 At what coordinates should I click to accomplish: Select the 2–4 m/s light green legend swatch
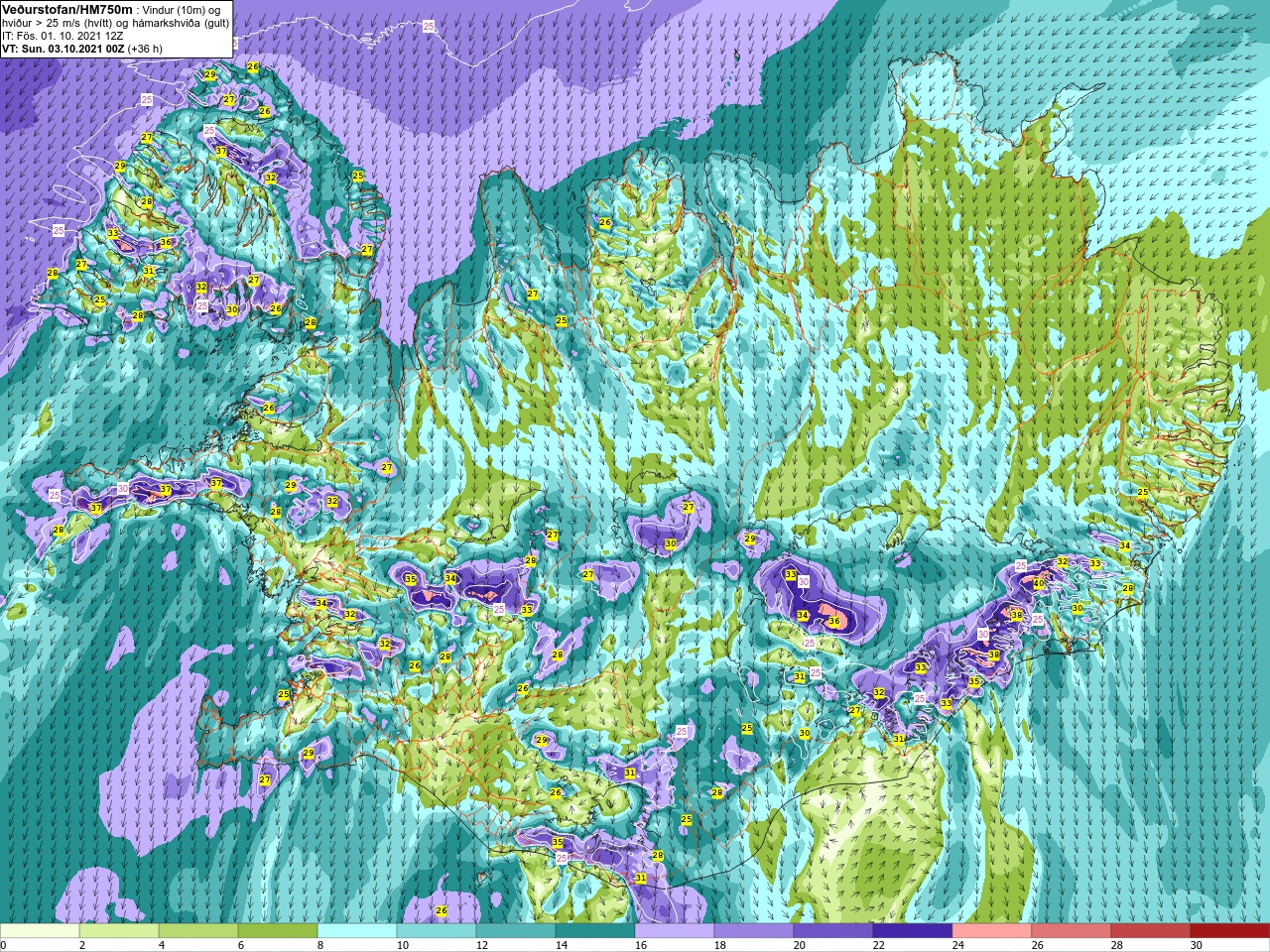click(119, 931)
